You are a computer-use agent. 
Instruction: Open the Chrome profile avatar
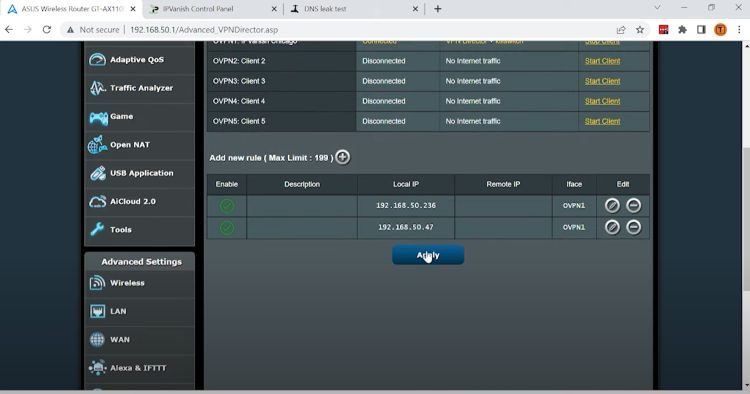click(x=720, y=30)
